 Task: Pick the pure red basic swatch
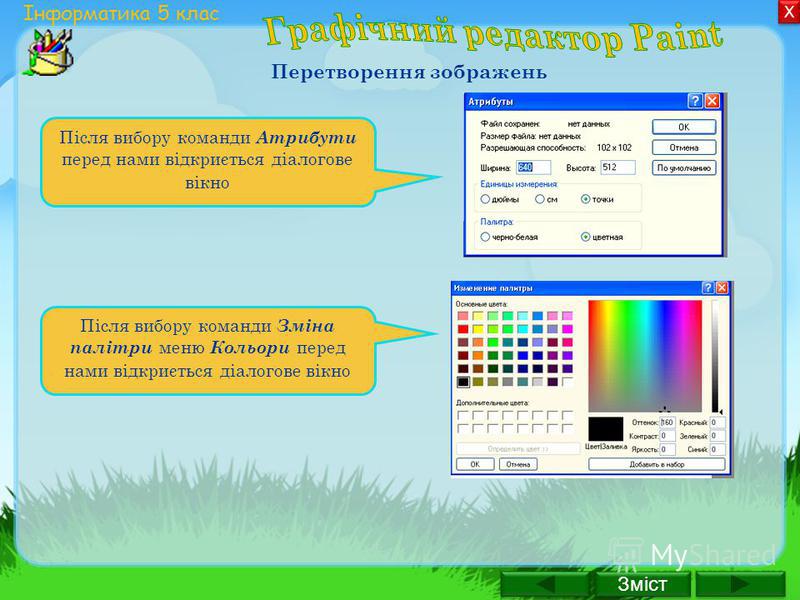pyautogui.click(x=463, y=329)
